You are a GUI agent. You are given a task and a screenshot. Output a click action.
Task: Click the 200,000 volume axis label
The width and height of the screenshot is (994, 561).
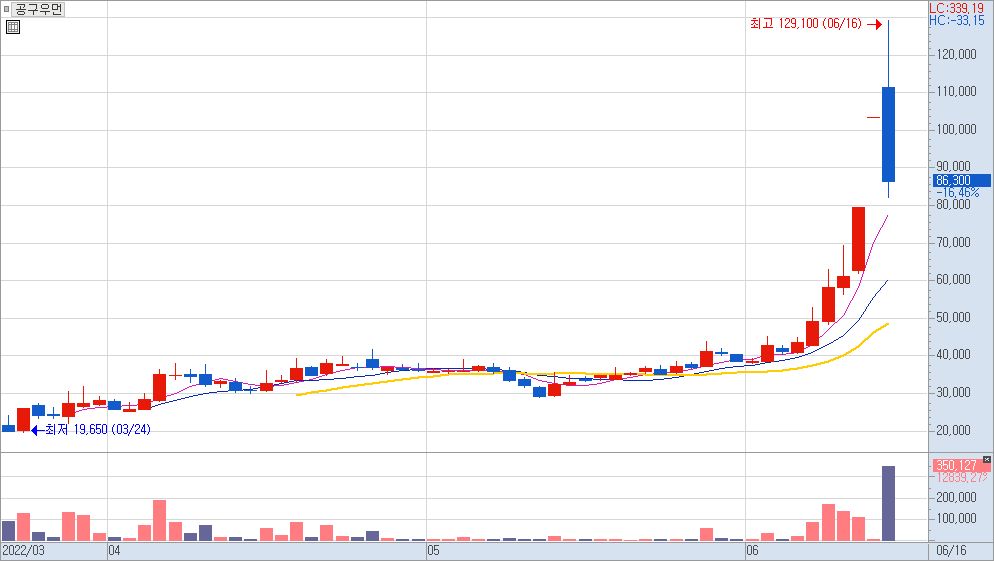tap(956, 497)
